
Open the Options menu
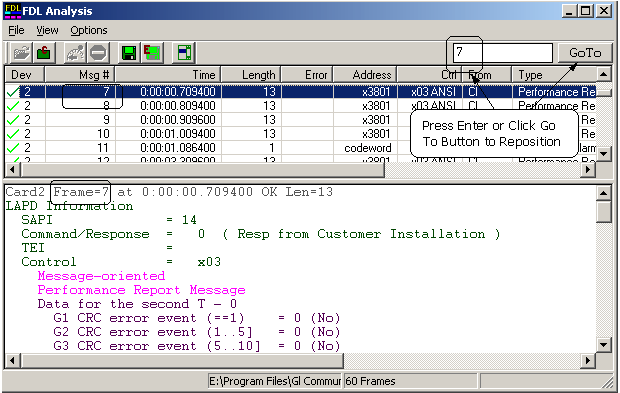point(89,30)
